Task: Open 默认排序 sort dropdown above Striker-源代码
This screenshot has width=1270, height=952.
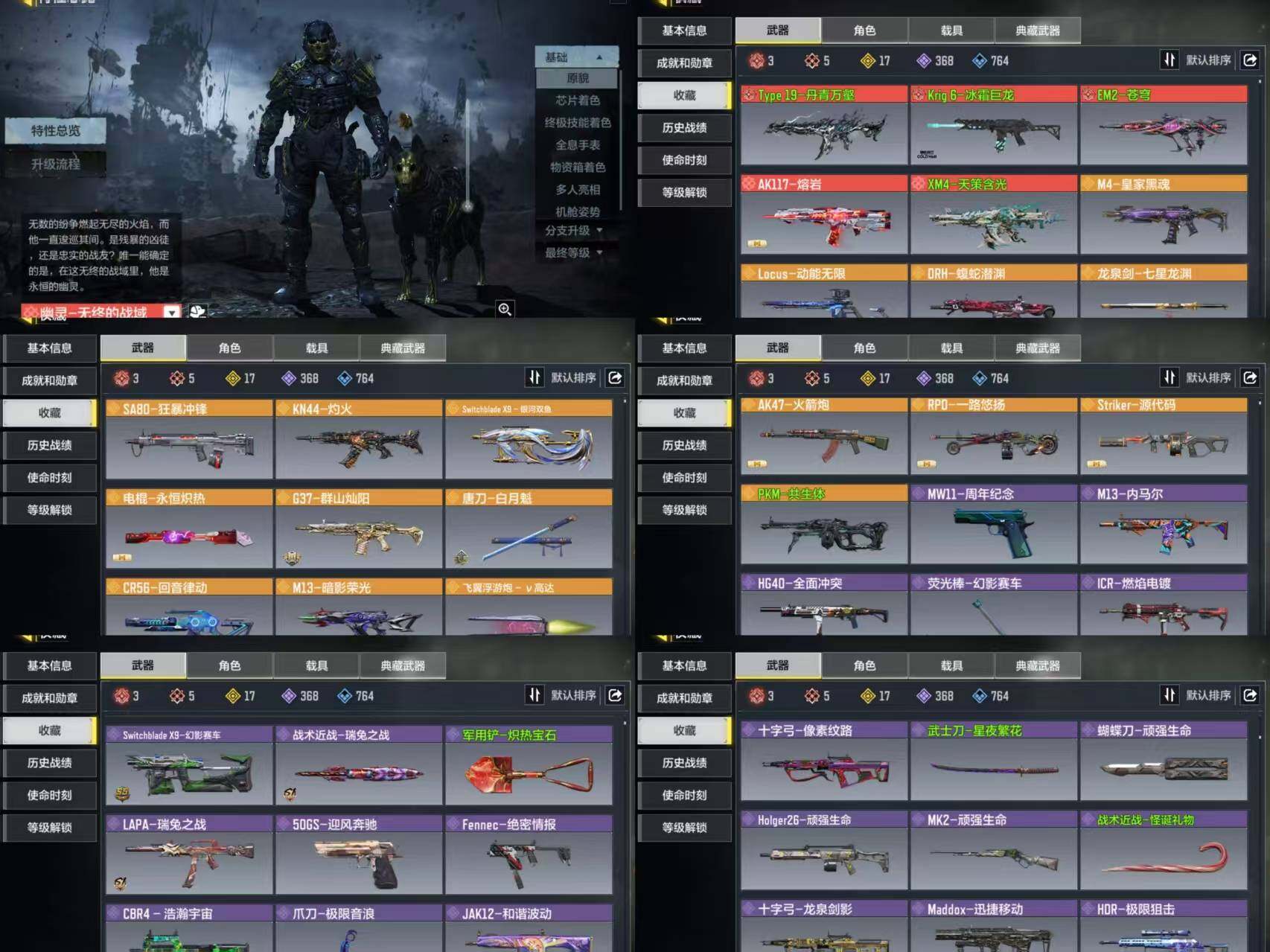Action: click(1208, 378)
